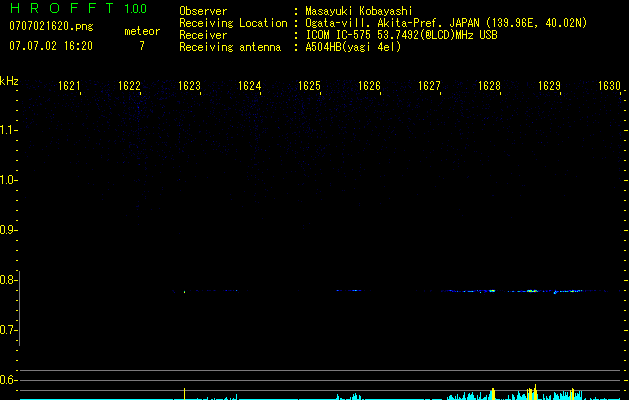The width and height of the screenshot is (629, 400).
Task: Click the bright echo spot near 1628
Action: pos(492,291)
